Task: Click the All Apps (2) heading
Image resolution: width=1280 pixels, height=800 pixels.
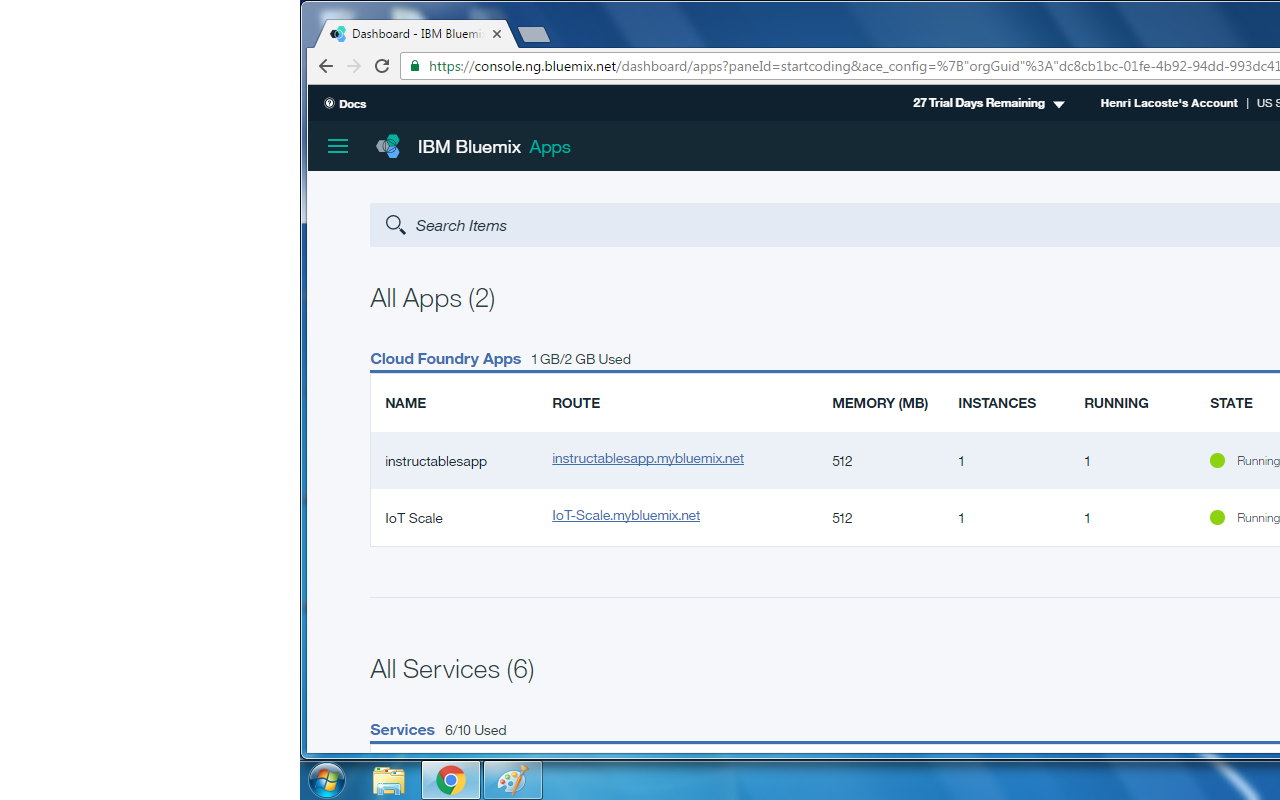Action: tap(433, 298)
